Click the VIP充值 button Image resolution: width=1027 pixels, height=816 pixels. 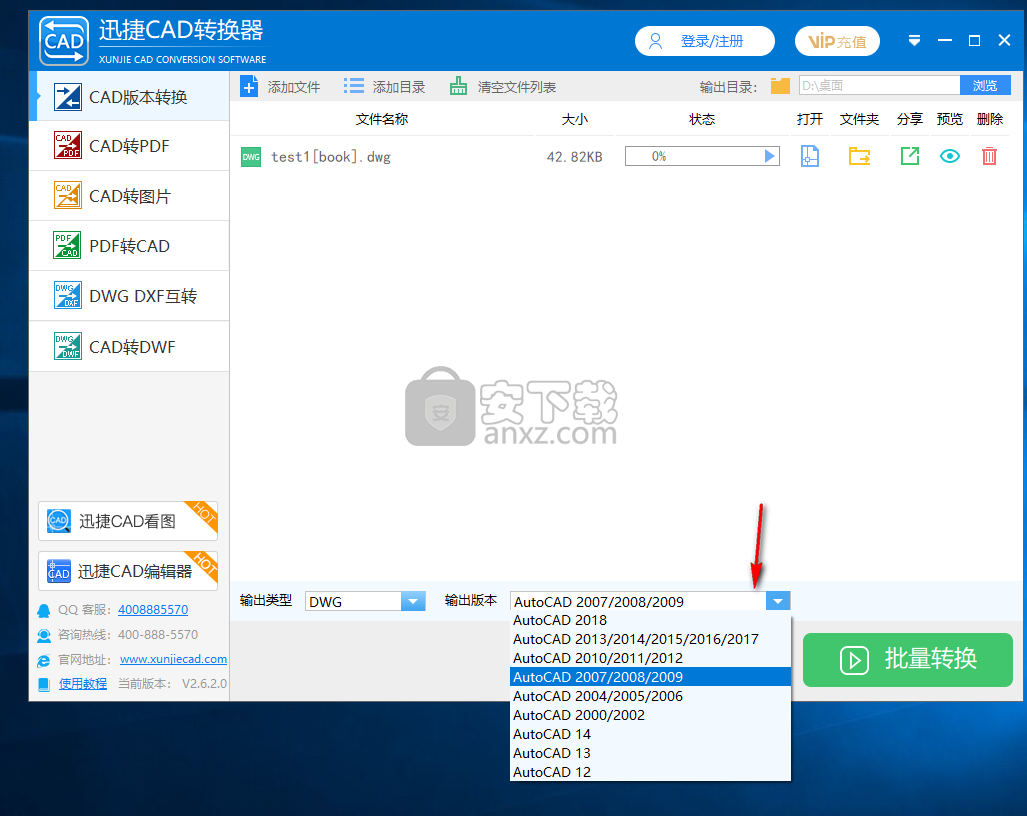point(837,41)
